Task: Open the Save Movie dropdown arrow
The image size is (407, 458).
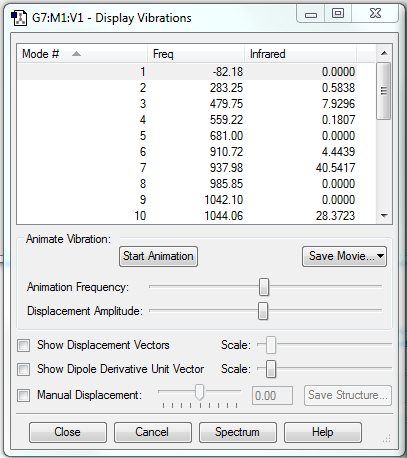Action: click(x=380, y=256)
